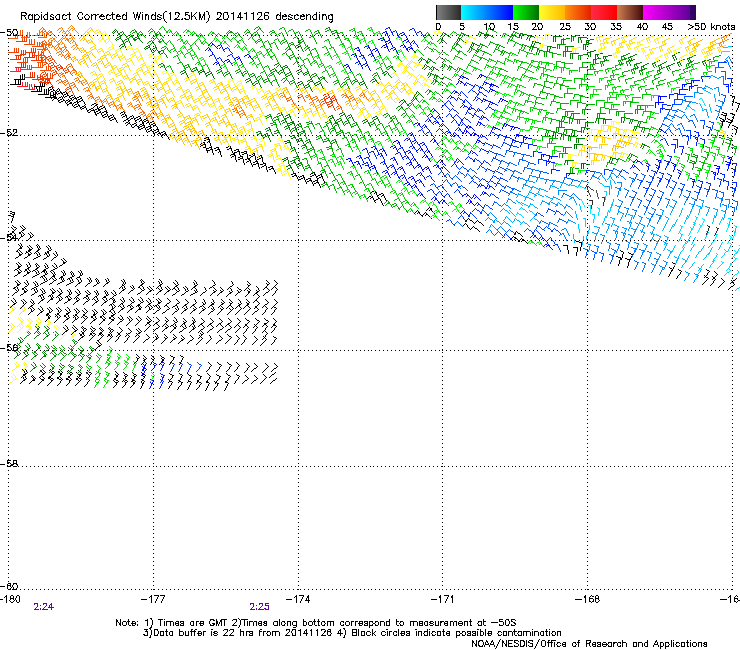Image resolution: width=740 pixels, height=650 pixels.
Task: Click the legend label '25'
Action: click(565, 27)
